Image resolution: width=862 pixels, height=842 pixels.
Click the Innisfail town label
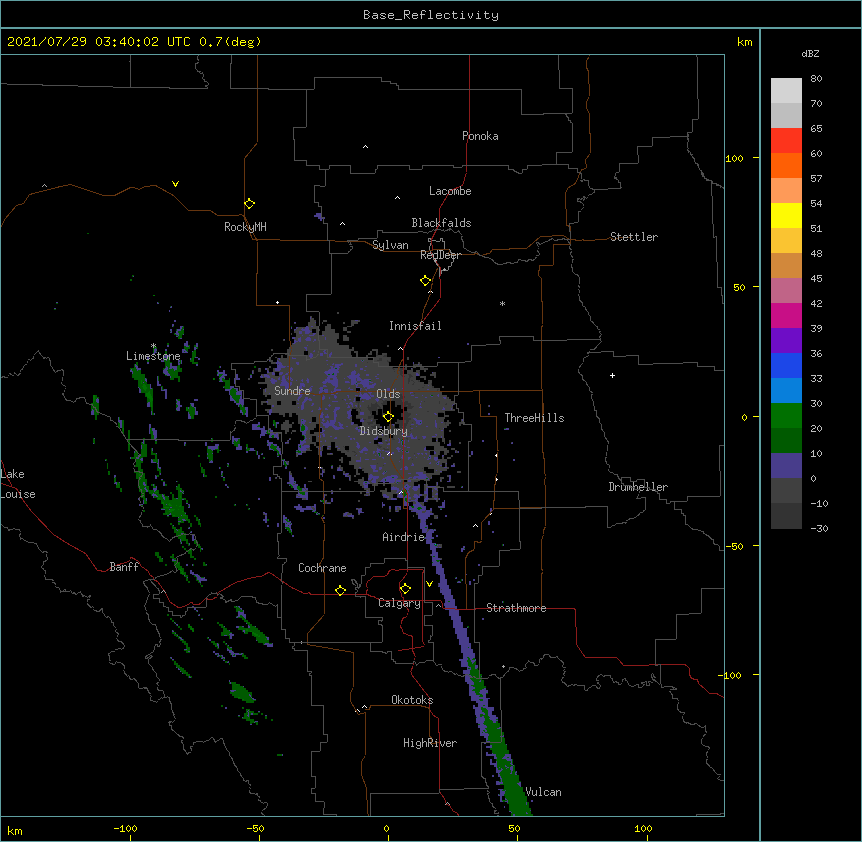[x=415, y=326]
